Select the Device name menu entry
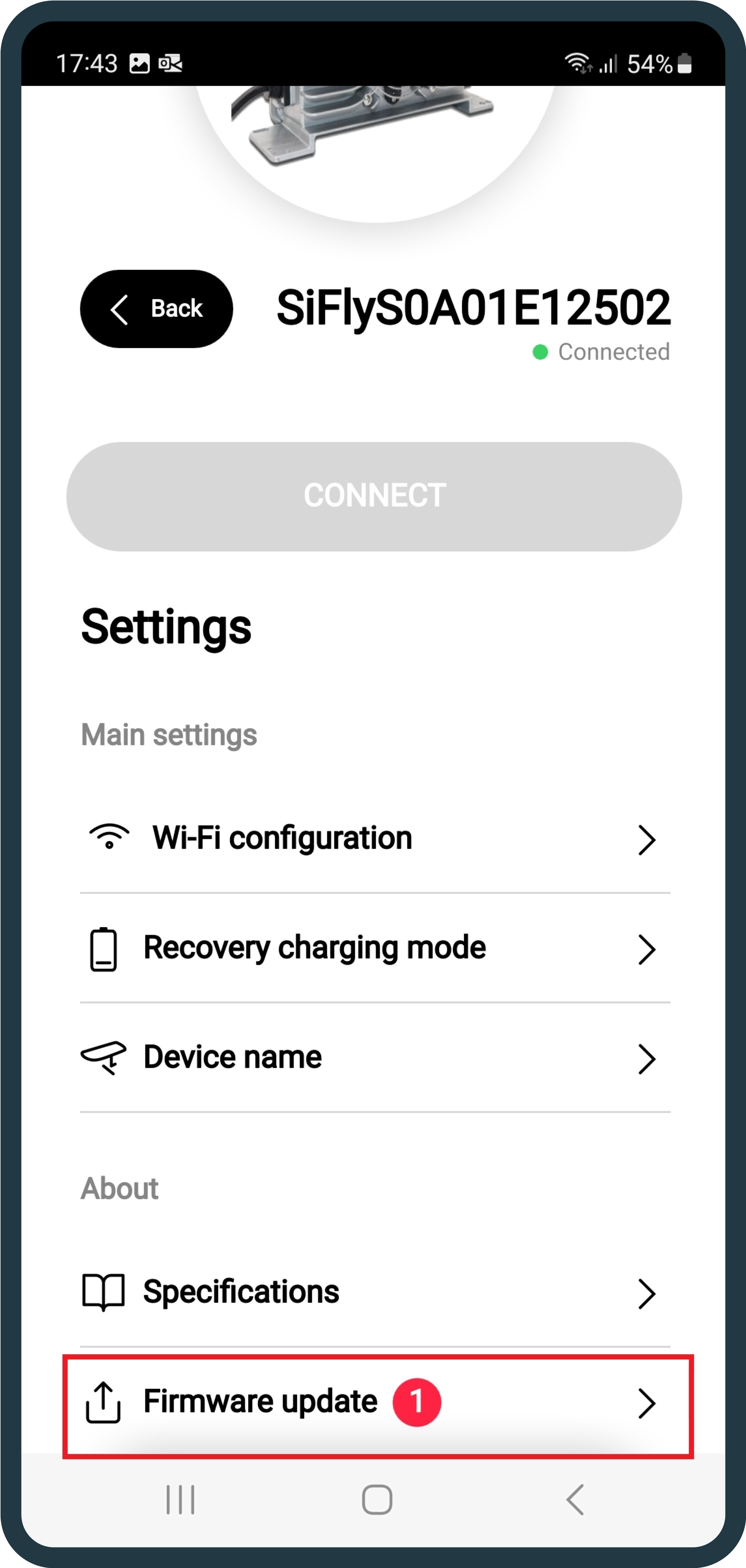746x1568 pixels. pyautogui.click(x=375, y=1058)
